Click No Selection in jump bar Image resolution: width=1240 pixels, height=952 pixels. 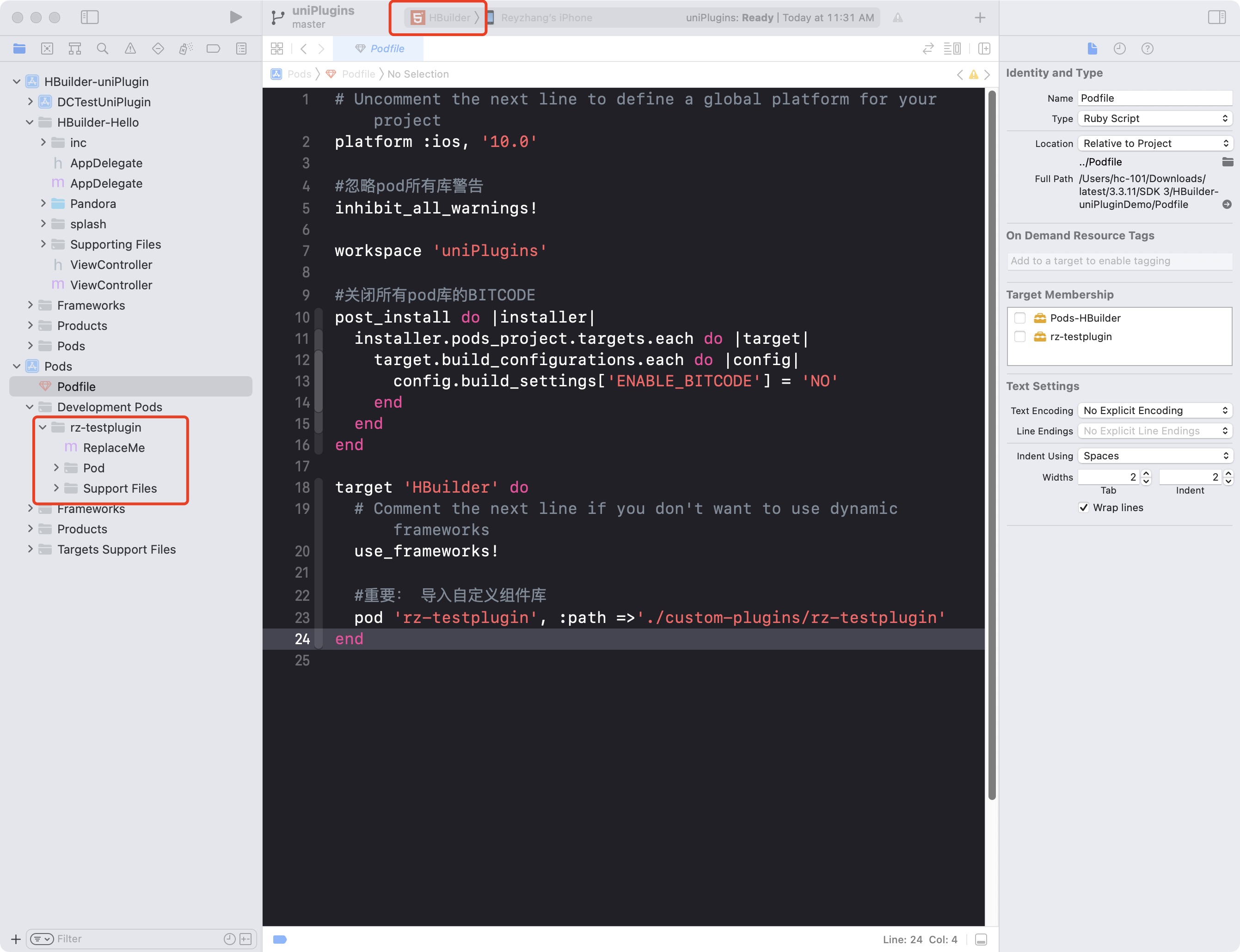tap(418, 74)
